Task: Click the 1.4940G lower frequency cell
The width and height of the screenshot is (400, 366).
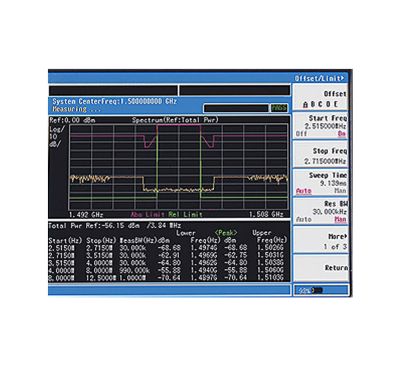Action: (x=204, y=270)
